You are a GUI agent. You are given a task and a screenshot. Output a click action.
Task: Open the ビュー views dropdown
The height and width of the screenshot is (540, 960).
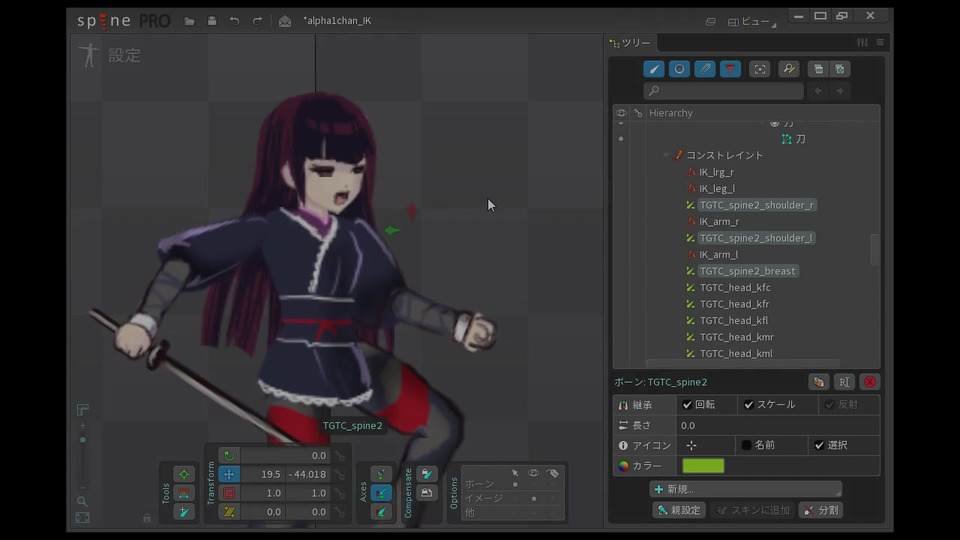[x=752, y=21]
